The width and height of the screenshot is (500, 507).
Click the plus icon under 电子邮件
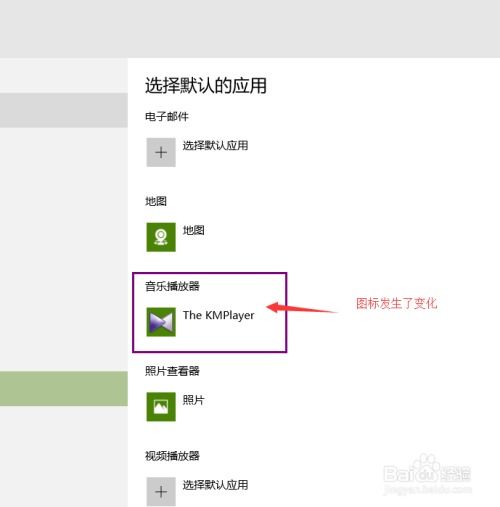(x=161, y=152)
